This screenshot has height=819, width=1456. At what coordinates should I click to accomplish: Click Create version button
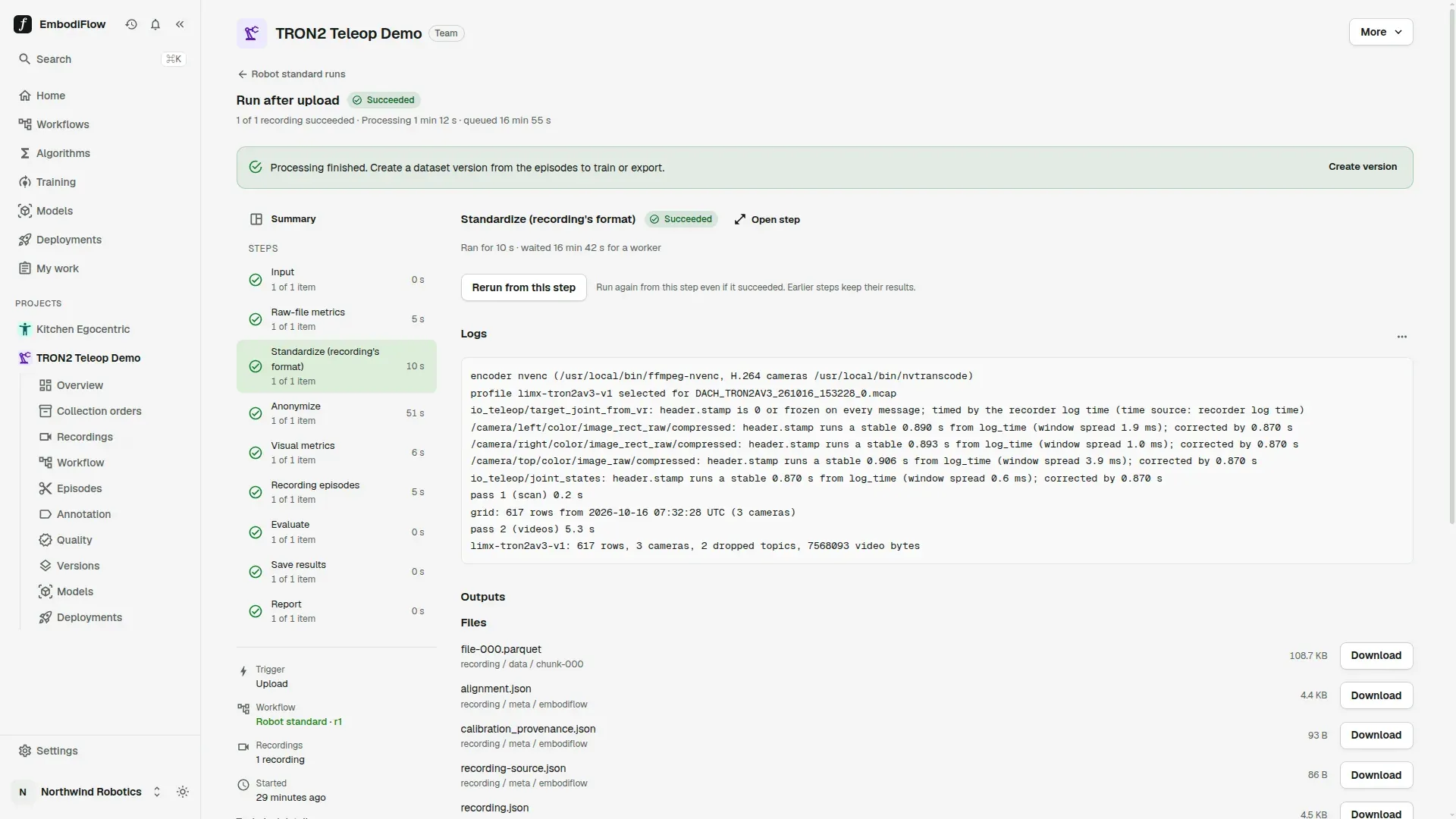1362,167
